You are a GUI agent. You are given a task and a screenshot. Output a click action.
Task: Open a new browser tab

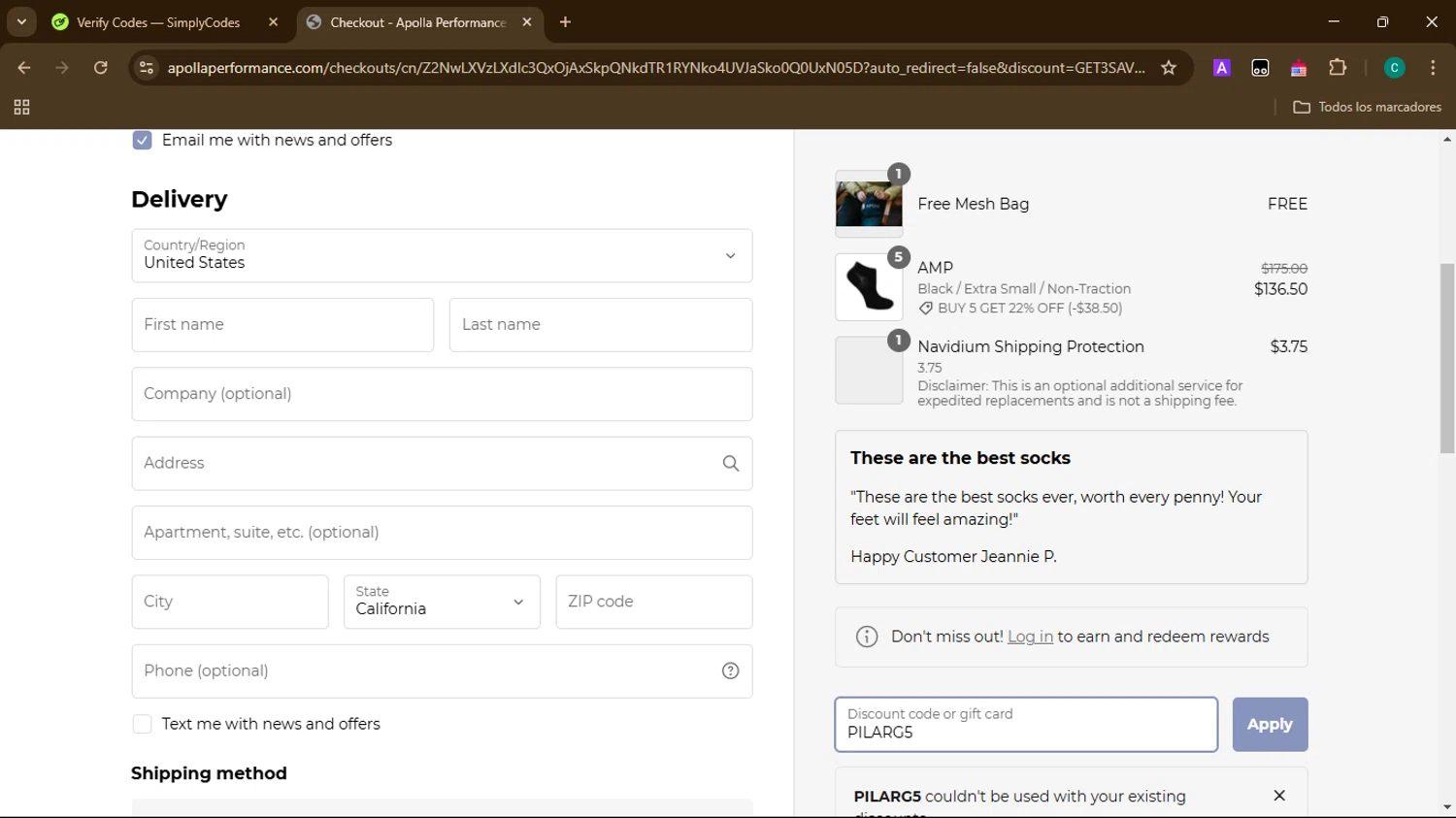(565, 22)
